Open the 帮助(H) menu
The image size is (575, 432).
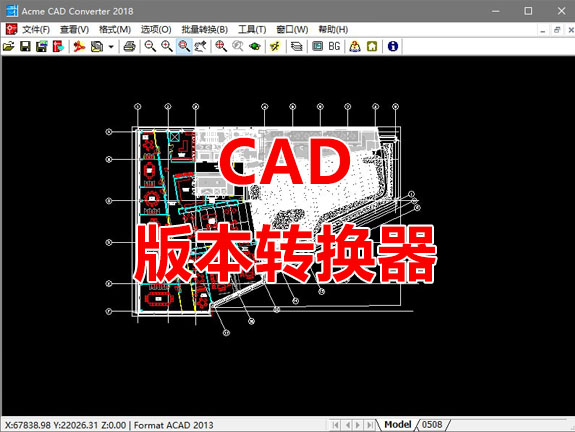[333, 29]
